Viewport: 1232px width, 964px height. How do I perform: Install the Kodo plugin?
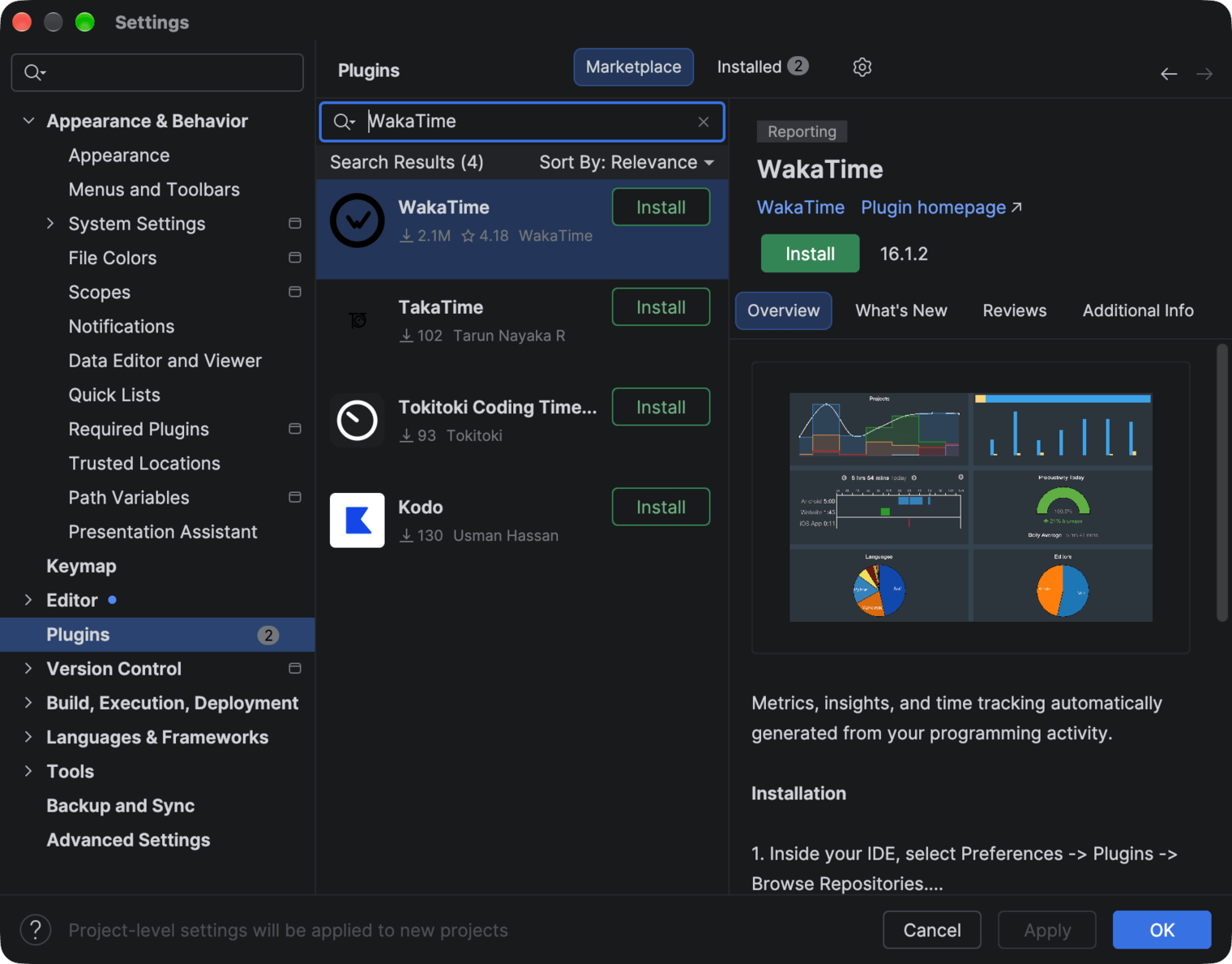[x=661, y=507]
